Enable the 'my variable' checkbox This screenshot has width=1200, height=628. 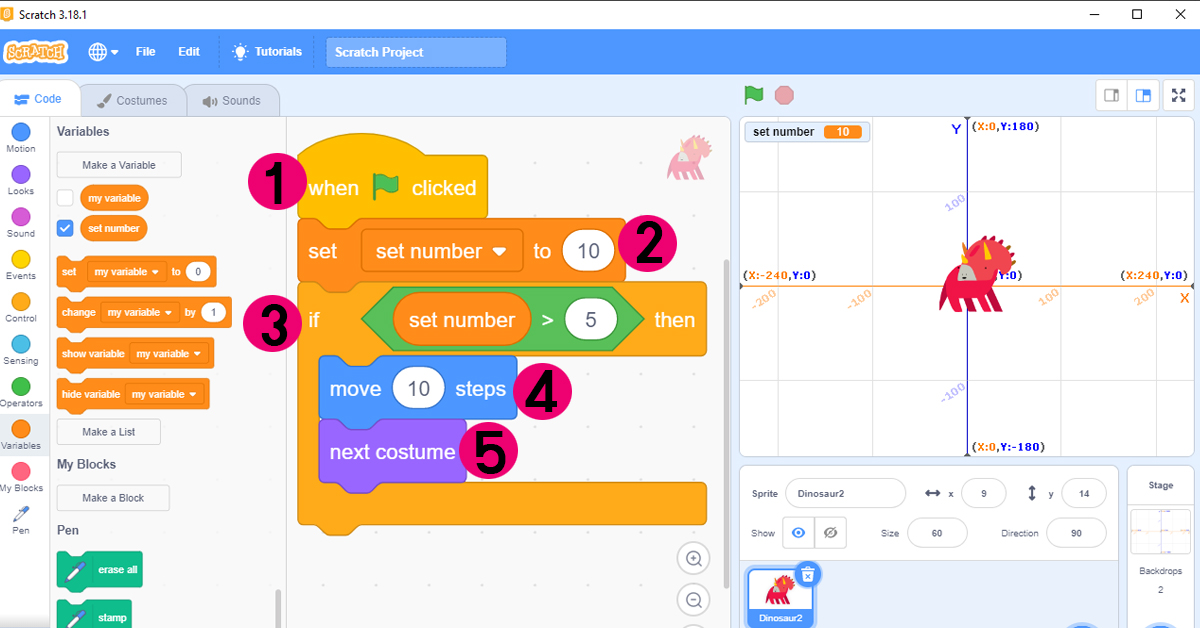click(x=65, y=198)
